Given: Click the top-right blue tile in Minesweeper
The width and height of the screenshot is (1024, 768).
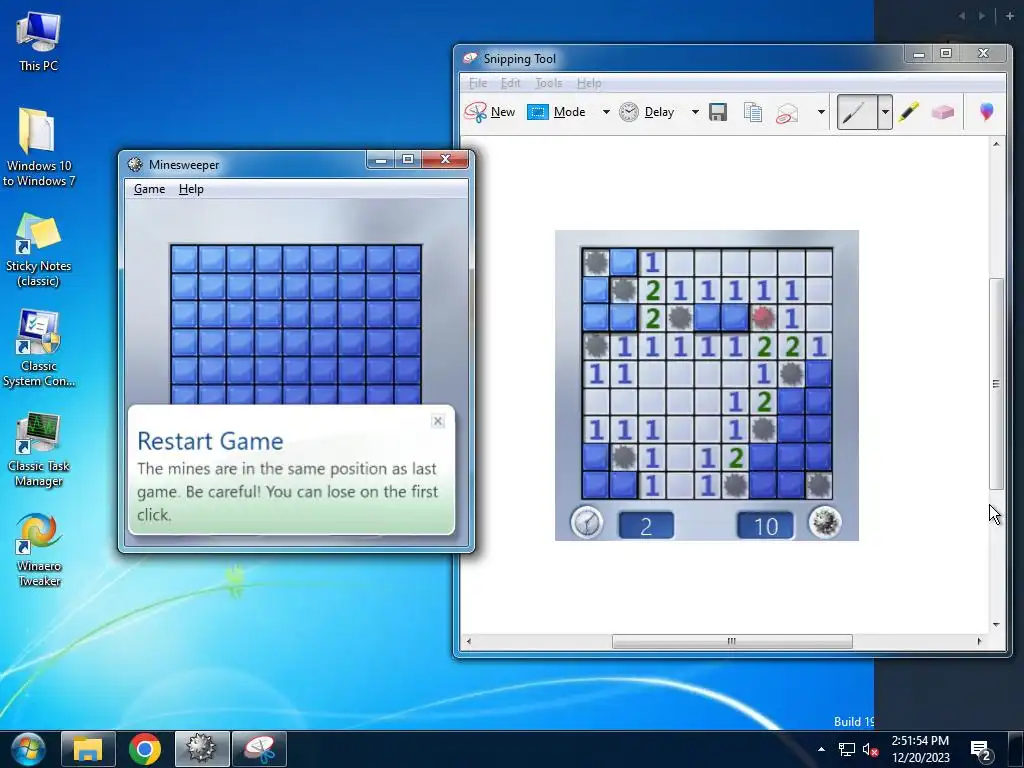Looking at the screenshot, I should coord(408,259).
